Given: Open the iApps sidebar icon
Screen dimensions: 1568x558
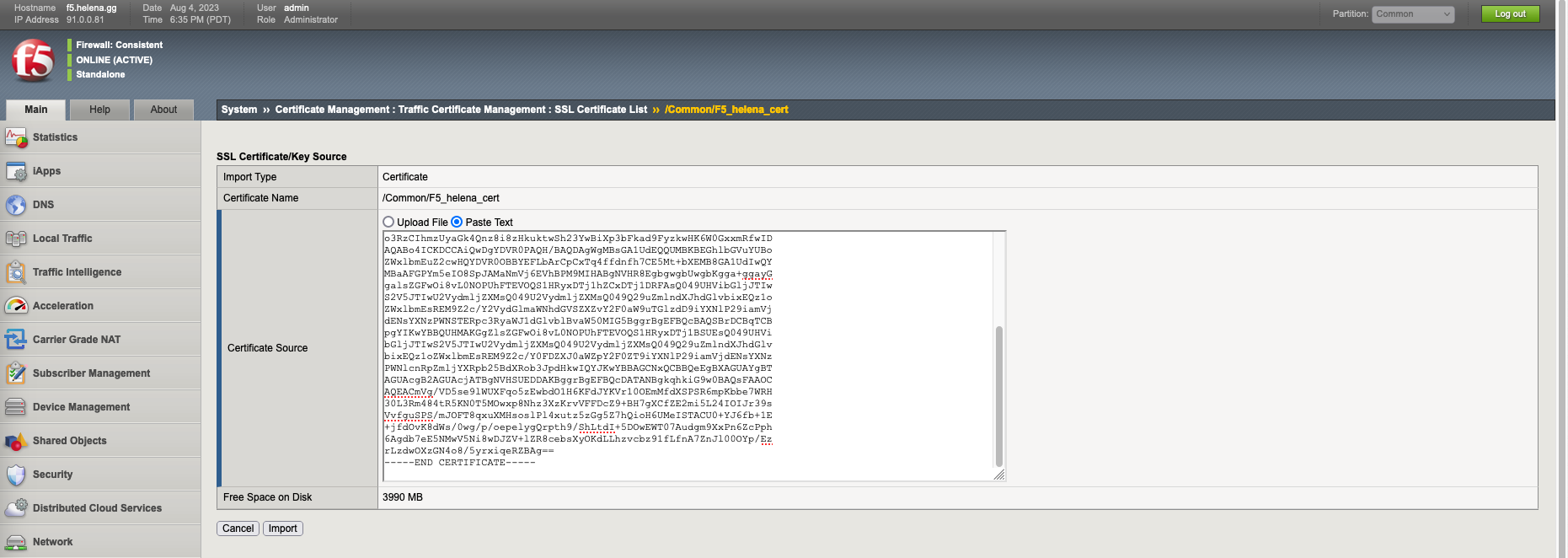Looking at the screenshot, I should pos(16,171).
